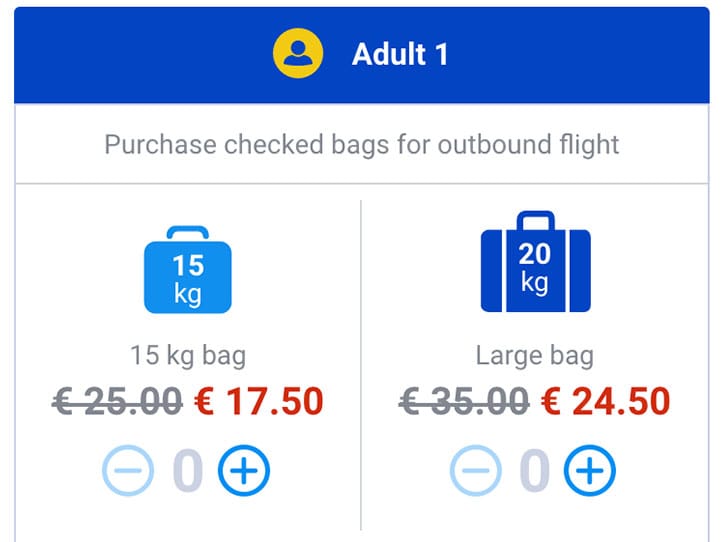This screenshot has width=722, height=542.
Task: Click the yellow passenger avatar icon
Action: (x=298, y=54)
